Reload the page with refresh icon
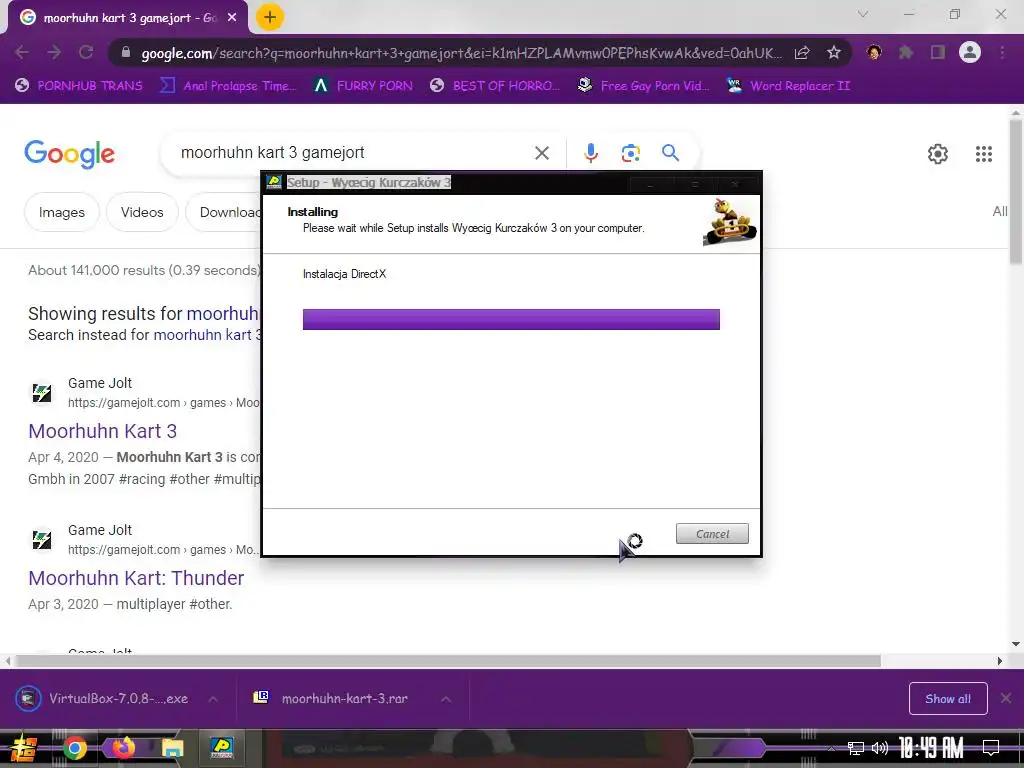The image size is (1024, 768). coord(86,52)
